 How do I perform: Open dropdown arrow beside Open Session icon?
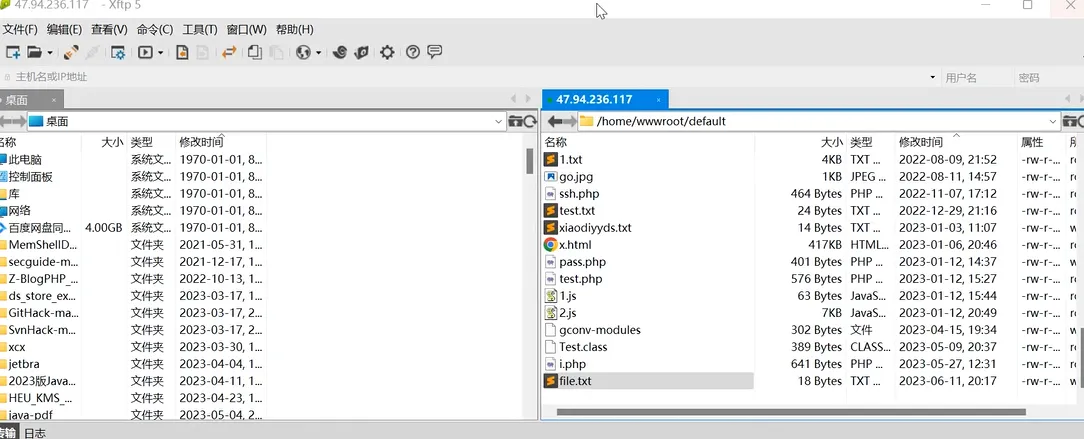click(49, 52)
